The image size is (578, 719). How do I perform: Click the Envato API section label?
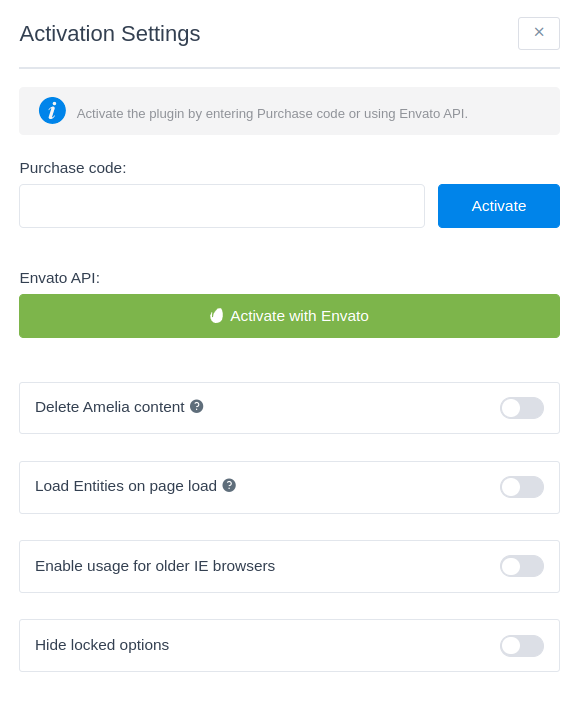tap(60, 278)
